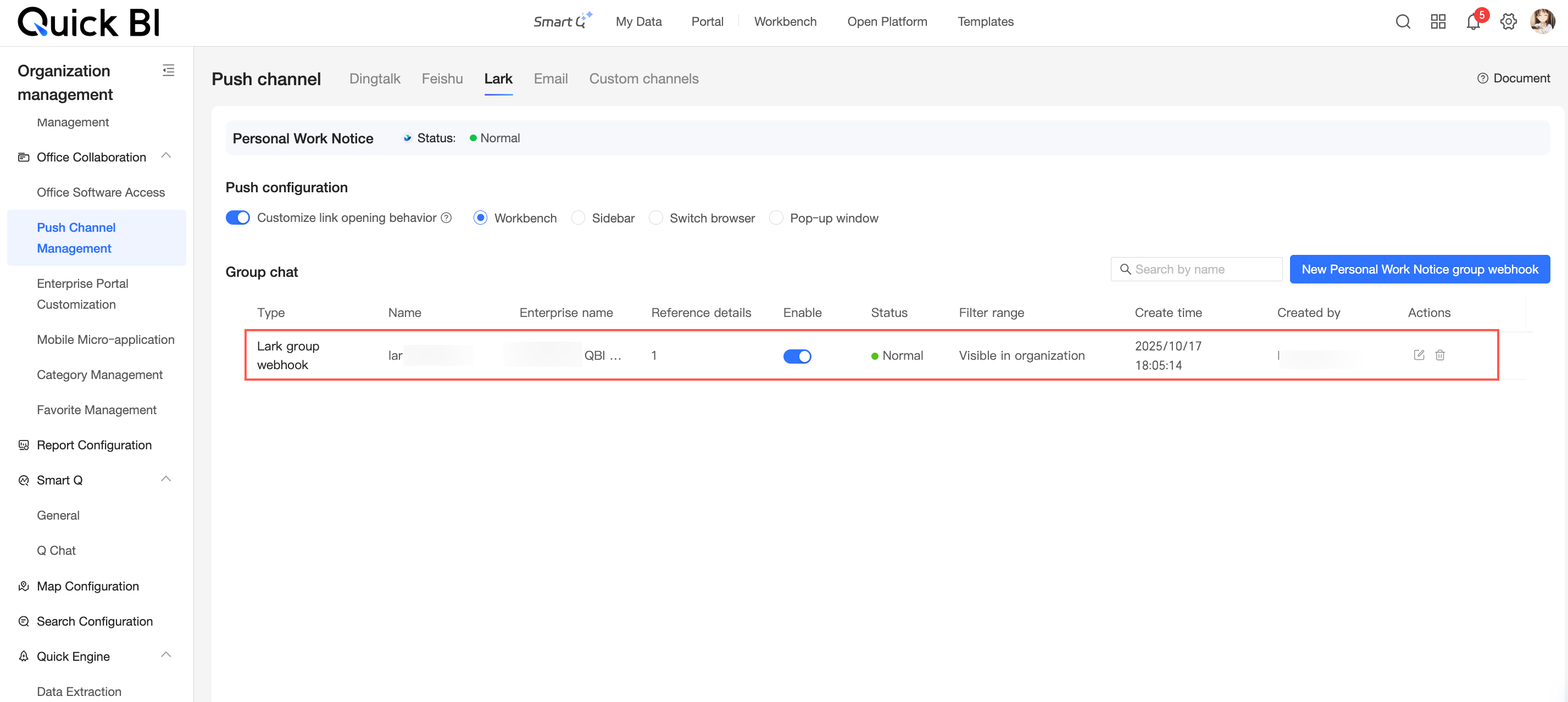The width and height of the screenshot is (1568, 702).
Task: Open General under Smart Q
Action: (58, 516)
